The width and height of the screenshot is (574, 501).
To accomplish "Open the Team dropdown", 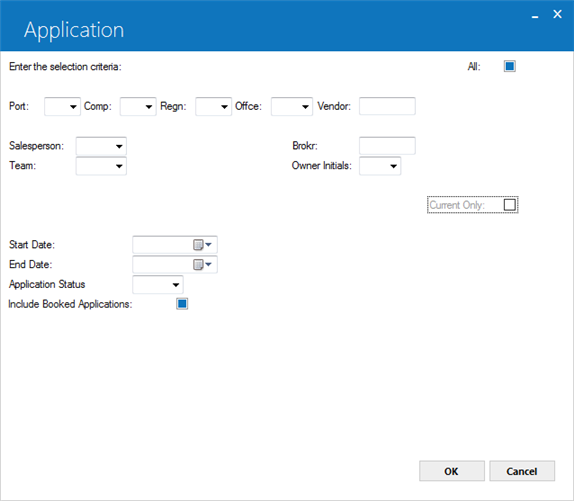I will click(x=101, y=166).
